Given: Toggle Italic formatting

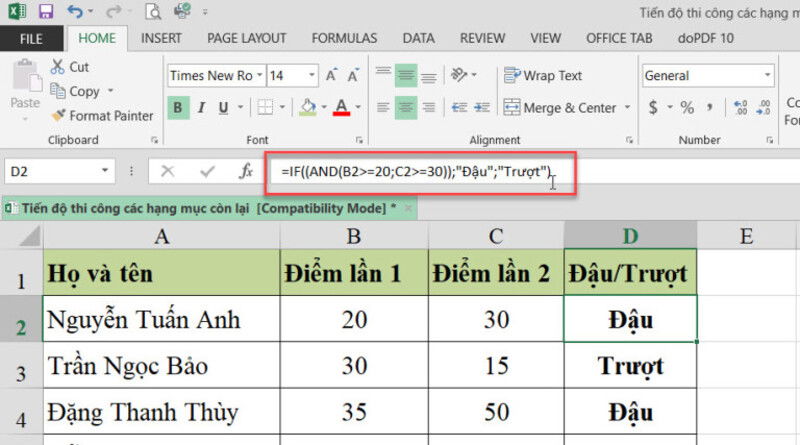Looking at the screenshot, I should point(203,108).
